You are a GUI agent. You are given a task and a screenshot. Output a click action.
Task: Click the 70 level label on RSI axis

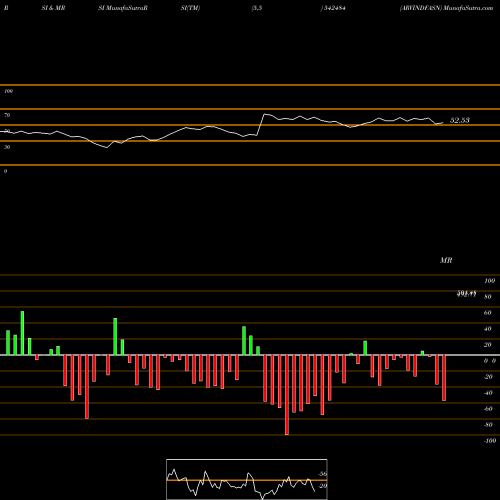pyautogui.click(x=7, y=115)
